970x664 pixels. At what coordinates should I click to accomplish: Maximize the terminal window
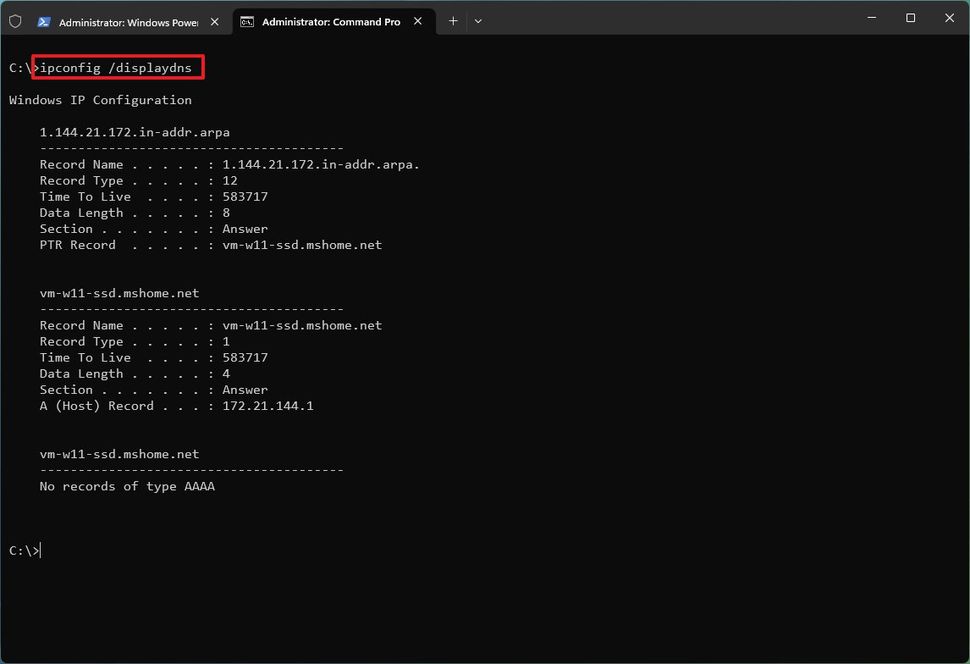point(910,17)
